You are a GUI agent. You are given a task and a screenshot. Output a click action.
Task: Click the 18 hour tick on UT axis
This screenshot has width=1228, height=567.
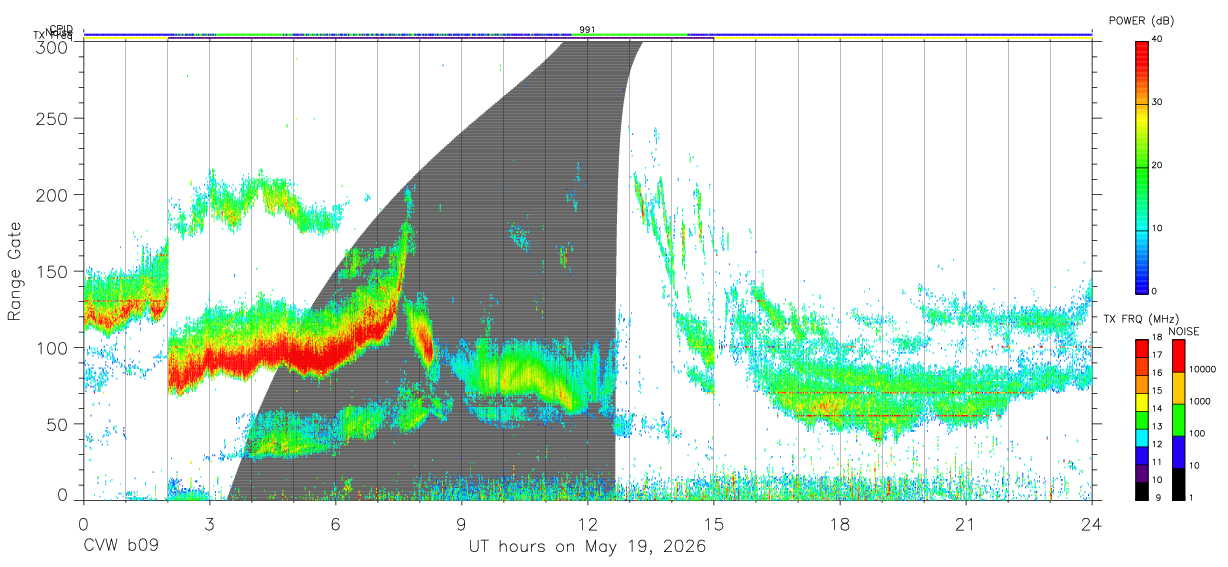pos(839,524)
